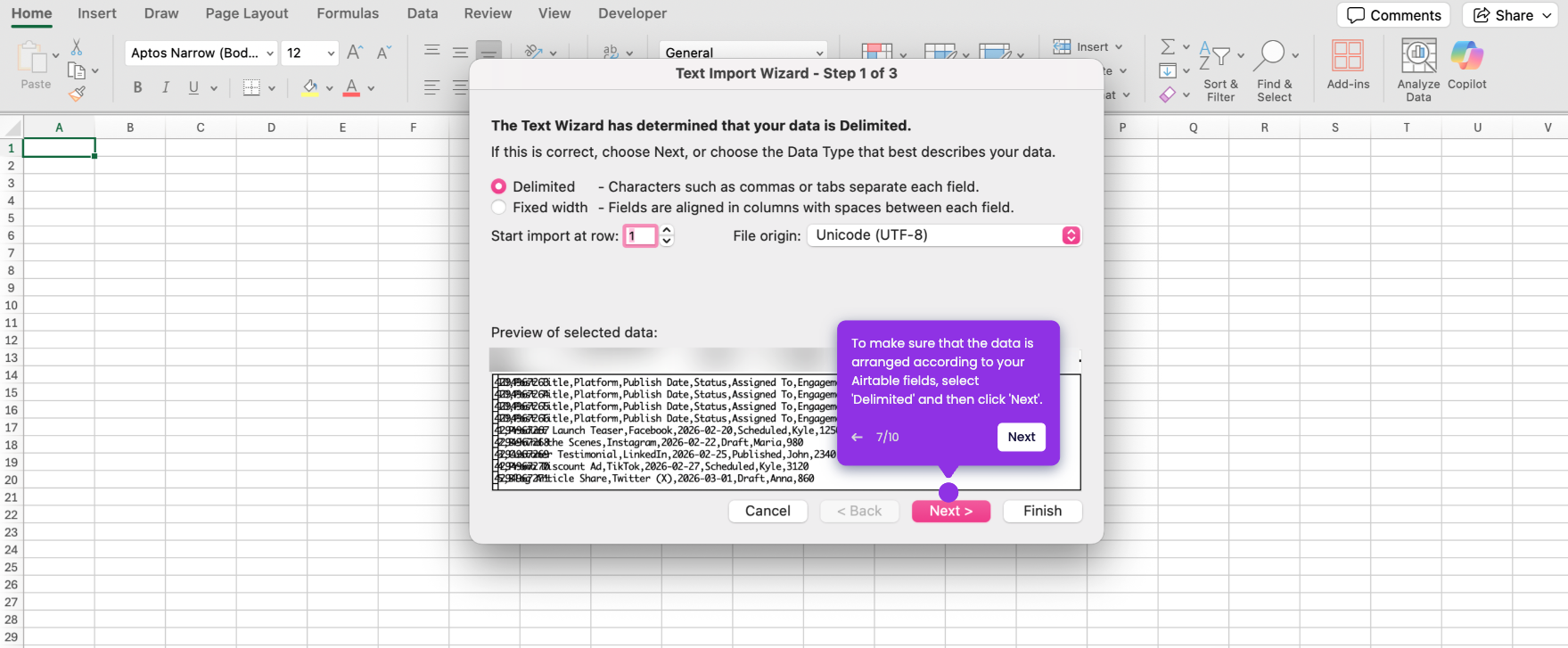Go back using the tooltip left arrow
Screen dimensions: 1568x648
[858, 437]
